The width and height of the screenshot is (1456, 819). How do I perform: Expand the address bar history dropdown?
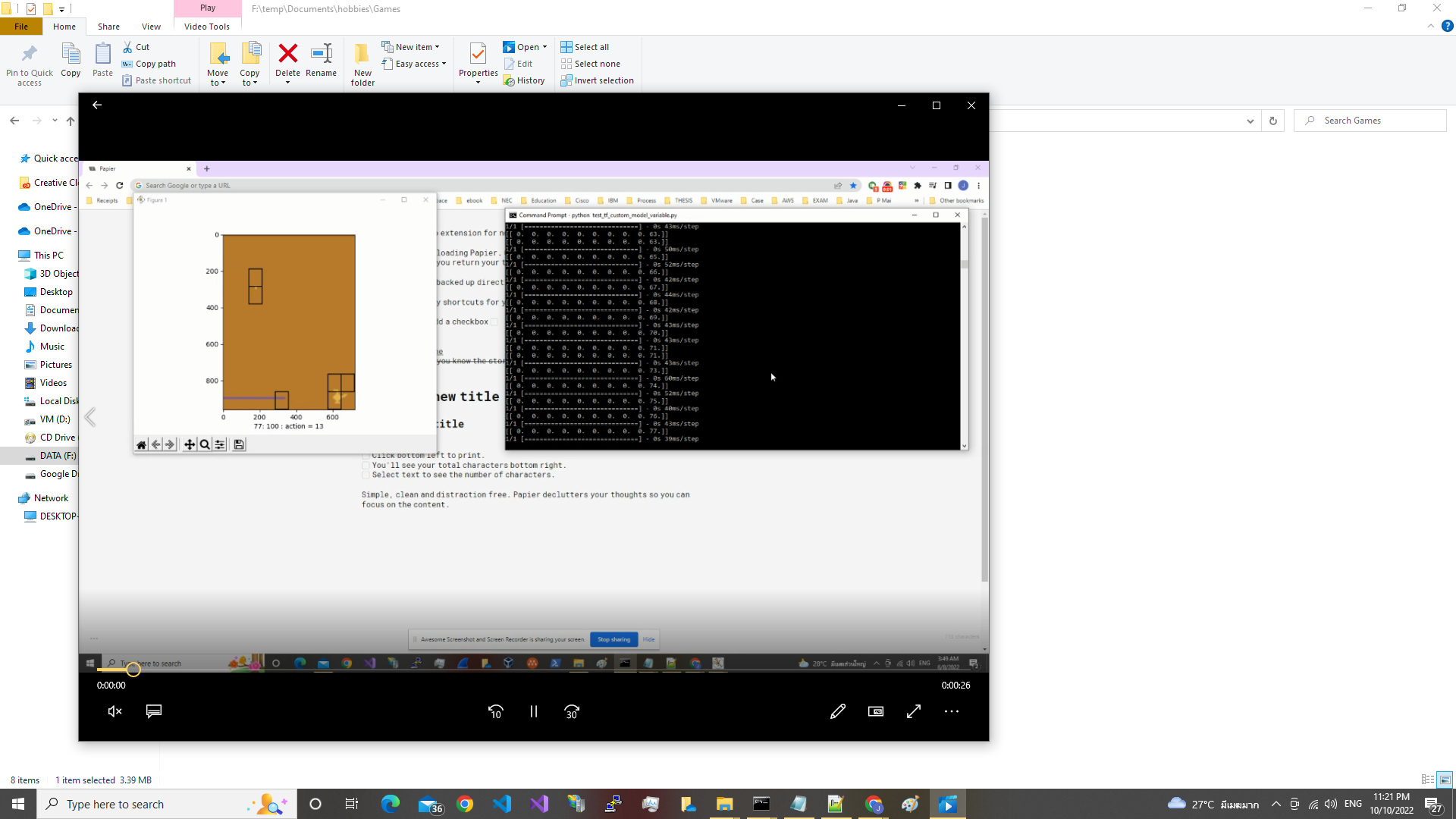click(x=1250, y=121)
